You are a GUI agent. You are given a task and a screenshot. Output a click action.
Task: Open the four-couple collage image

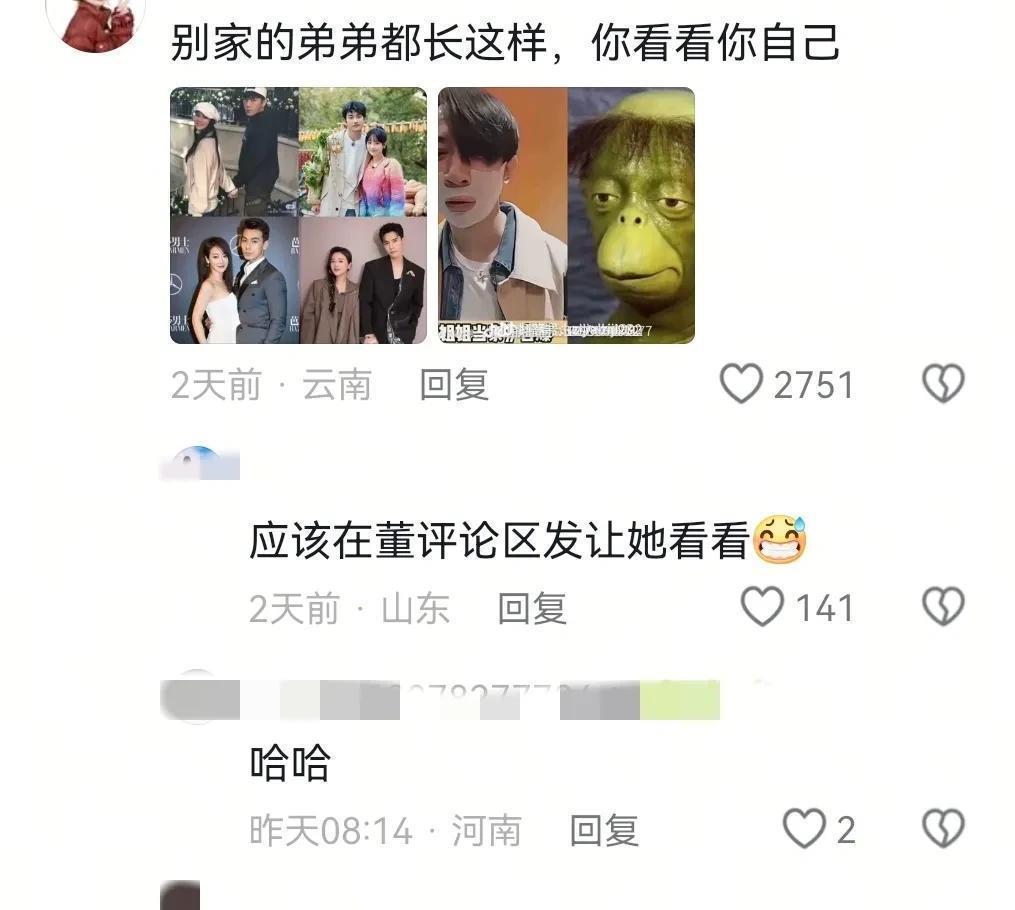(298, 216)
